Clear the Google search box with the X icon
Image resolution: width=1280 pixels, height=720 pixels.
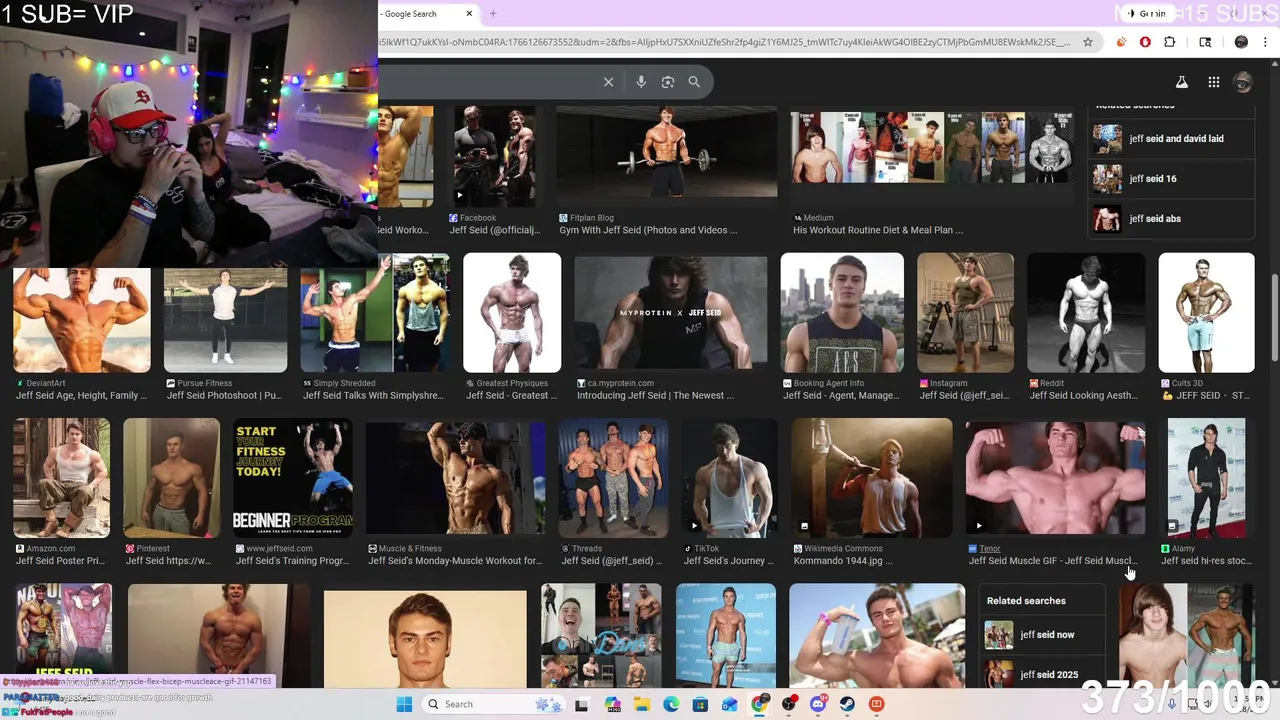(x=608, y=82)
